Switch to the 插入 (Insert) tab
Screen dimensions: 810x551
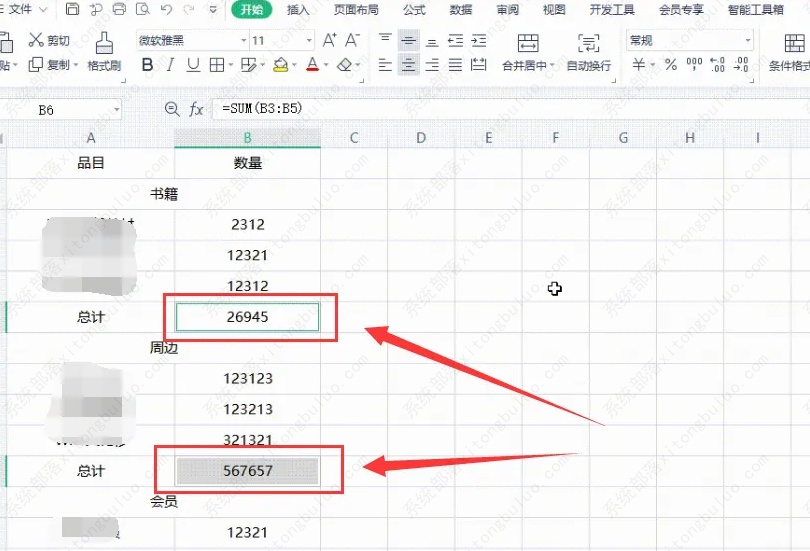pyautogui.click(x=298, y=10)
